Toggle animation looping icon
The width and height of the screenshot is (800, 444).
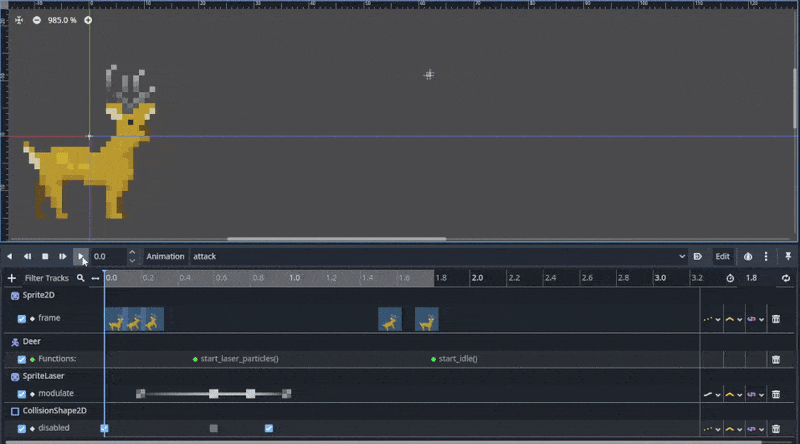[786, 278]
